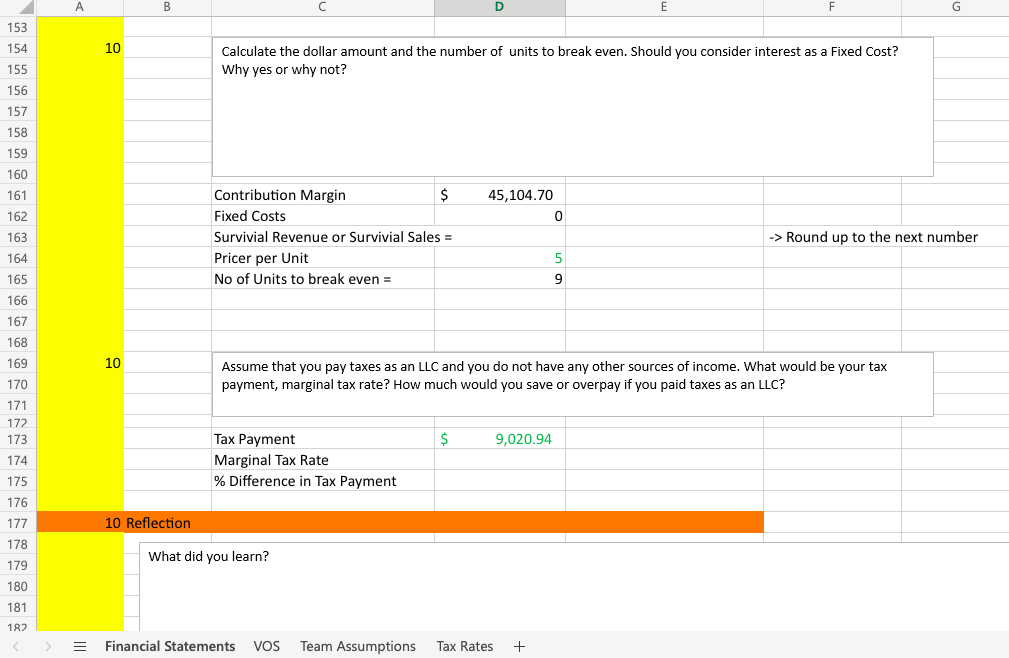Select the Tax Payment value cell
The height and width of the screenshot is (658, 1009).
(498, 439)
